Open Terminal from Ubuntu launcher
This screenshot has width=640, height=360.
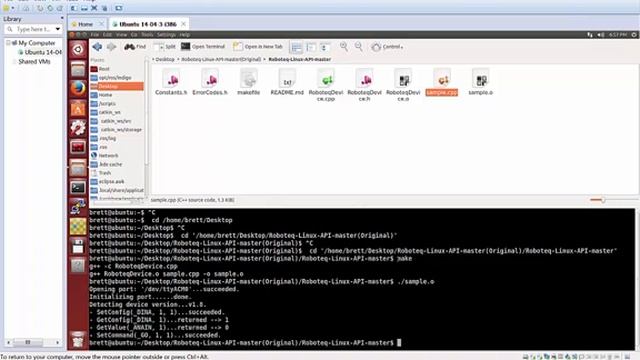(78, 187)
